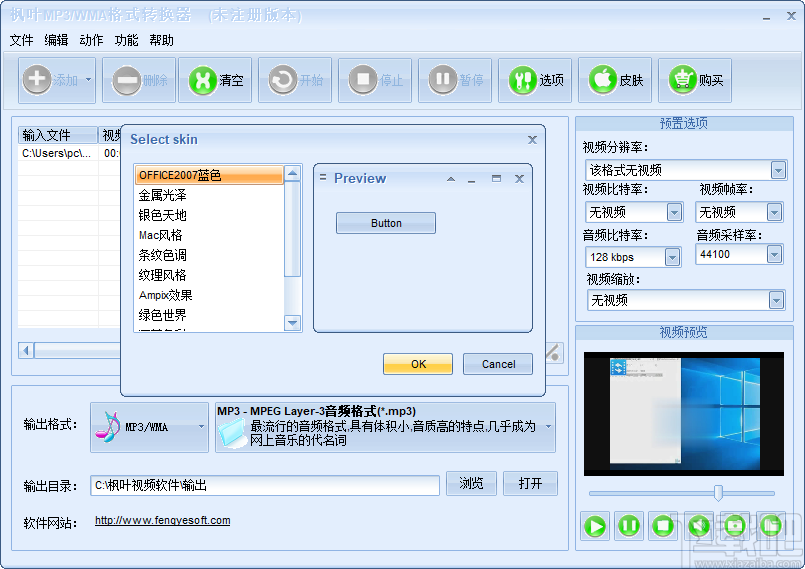Open the 128 kbps audio bitrate dropdown
The height and width of the screenshot is (569, 805).
672,257
